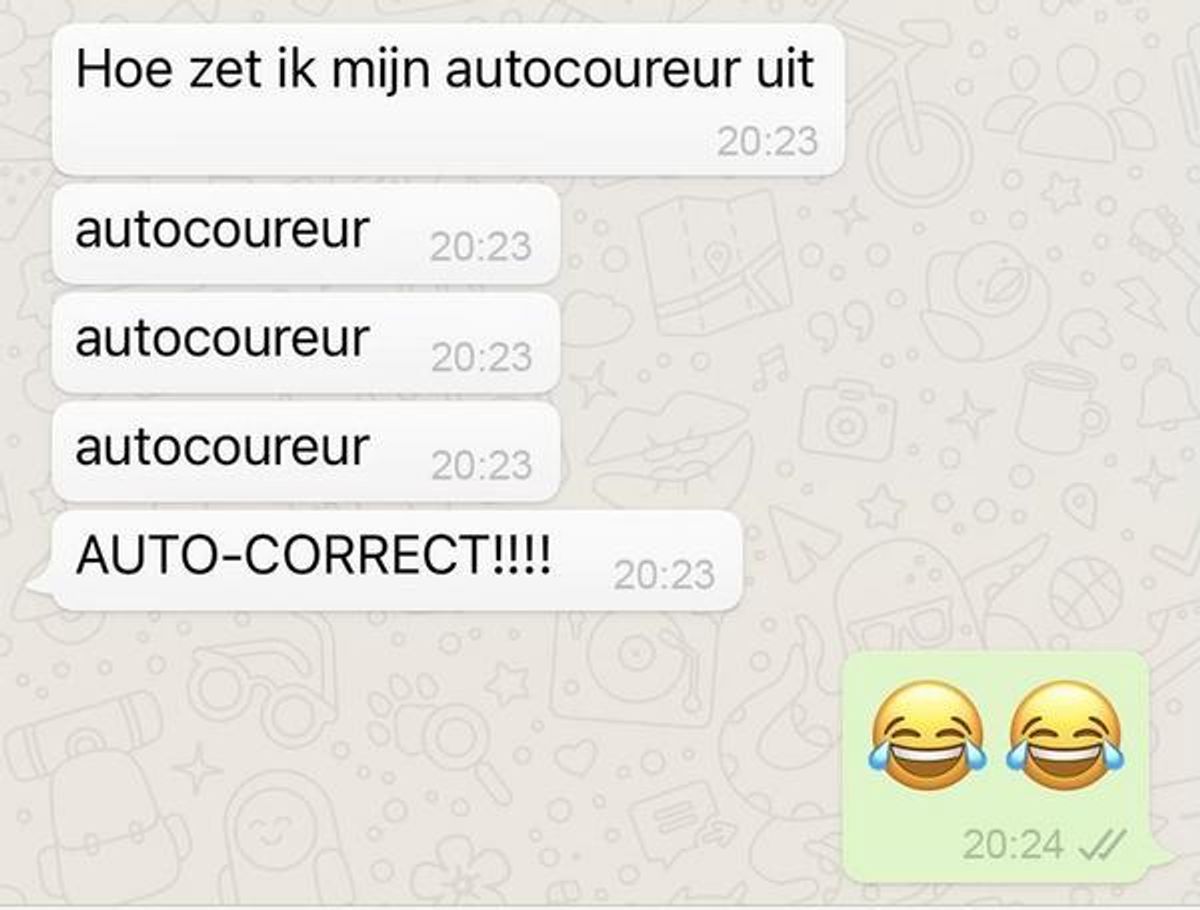Click the 20:23 timestamp of the longest message
This screenshot has height=910, width=1200.
point(767,141)
